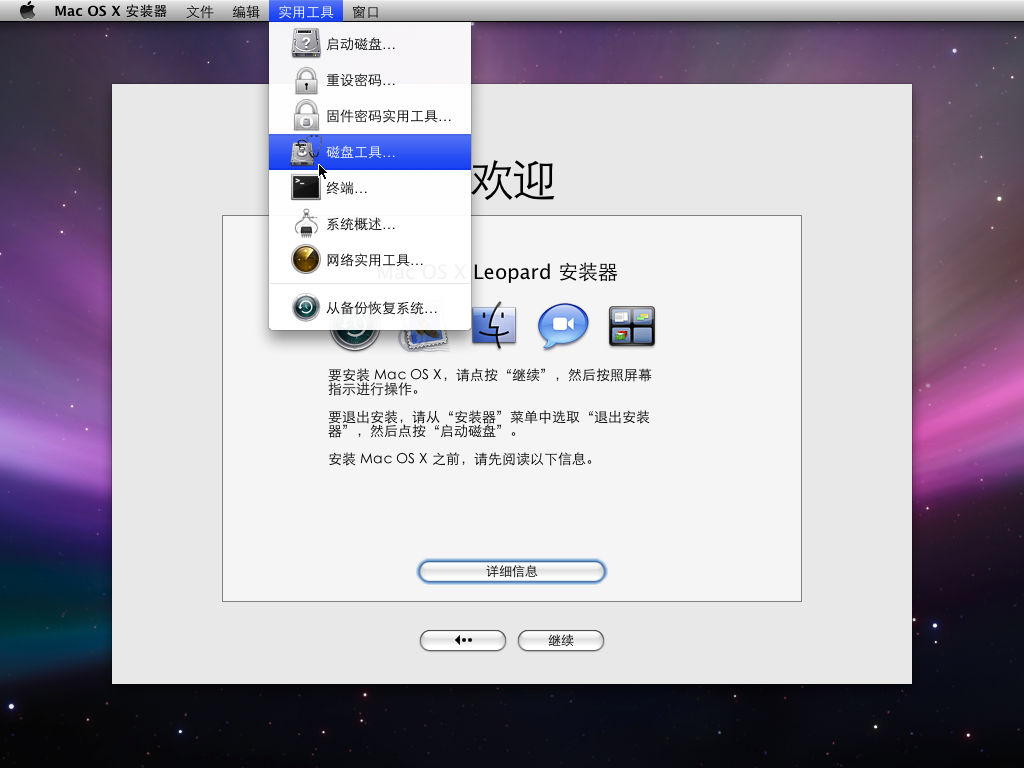1024x768 pixels.
Task: Click the System Profiler icon beside 系统概述
Action: (306, 223)
